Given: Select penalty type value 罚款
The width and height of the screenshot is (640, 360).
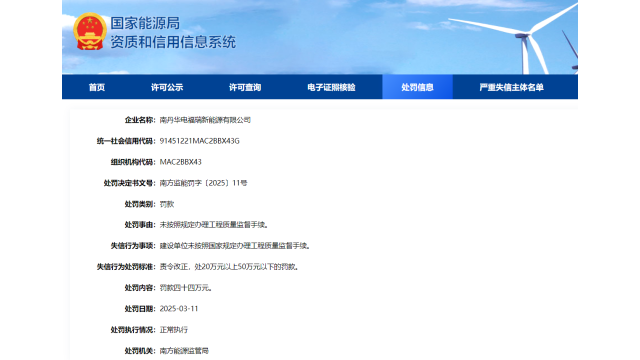Looking at the screenshot, I should [x=167, y=204].
